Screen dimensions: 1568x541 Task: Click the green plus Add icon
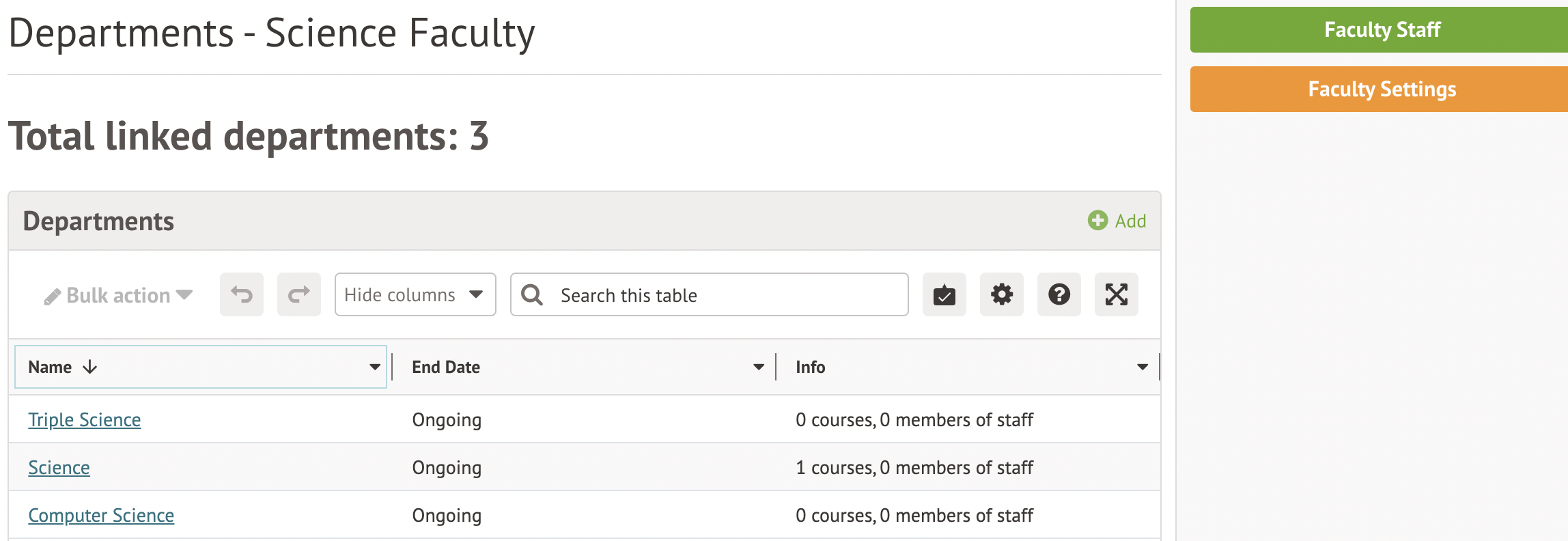click(1097, 221)
